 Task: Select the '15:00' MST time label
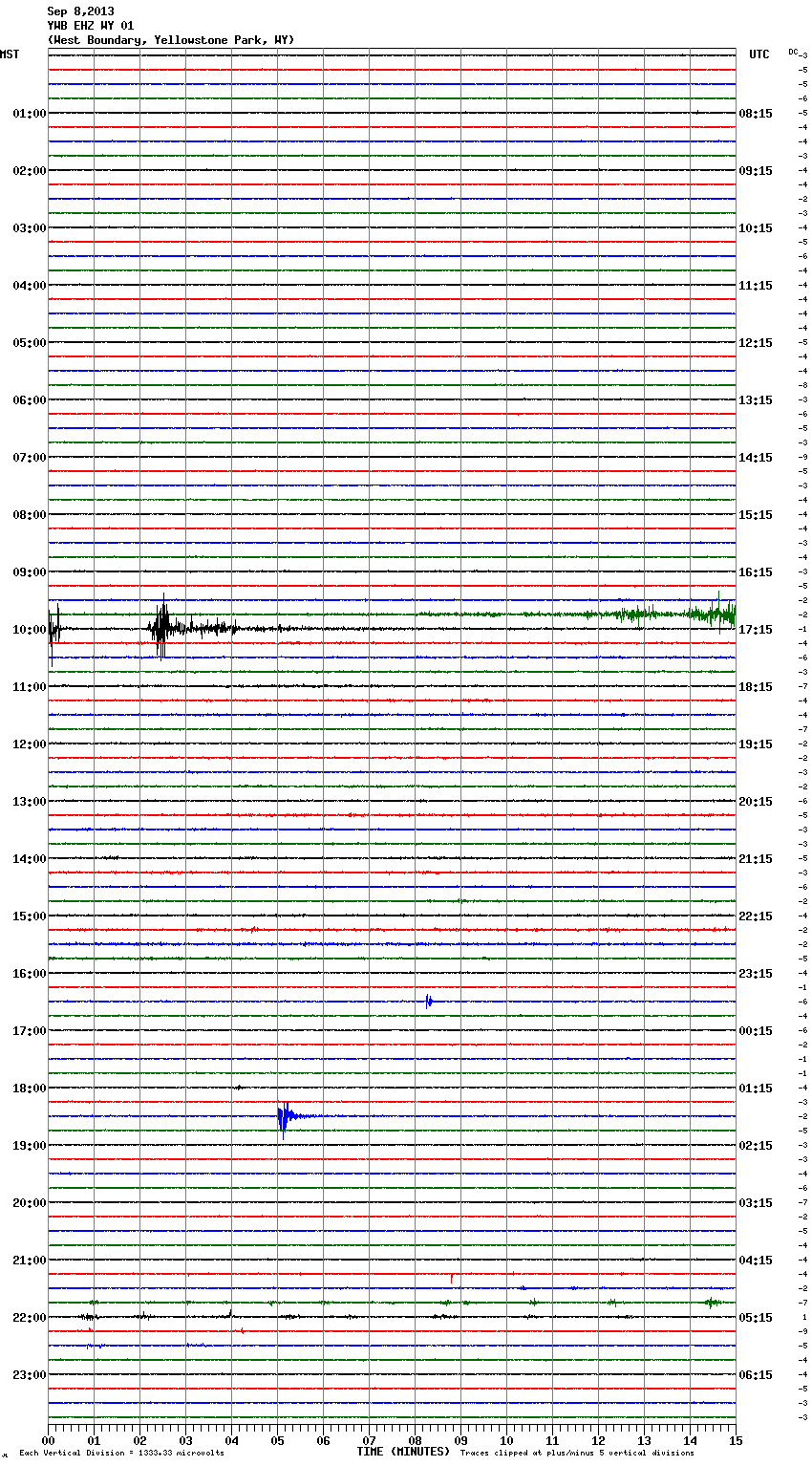pyautogui.click(x=29, y=916)
